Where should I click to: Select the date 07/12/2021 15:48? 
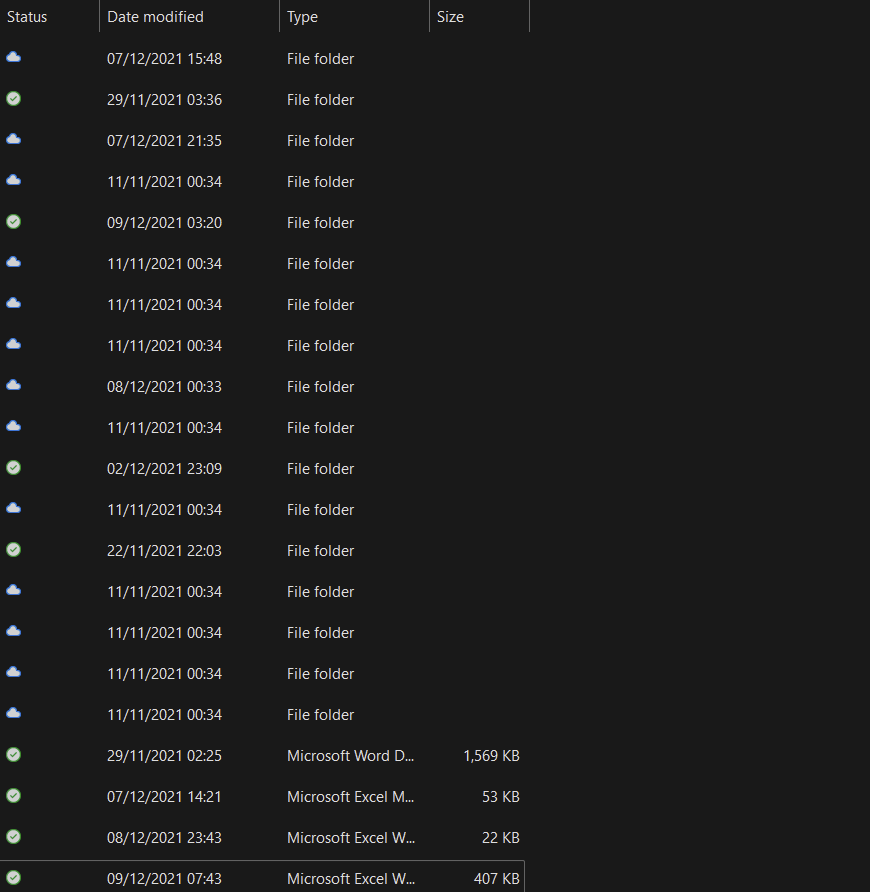(164, 59)
